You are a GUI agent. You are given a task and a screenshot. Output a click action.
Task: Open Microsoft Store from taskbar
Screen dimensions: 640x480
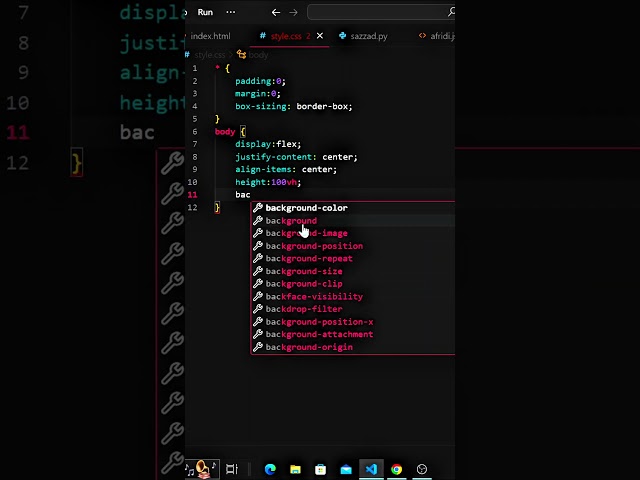pos(320,469)
